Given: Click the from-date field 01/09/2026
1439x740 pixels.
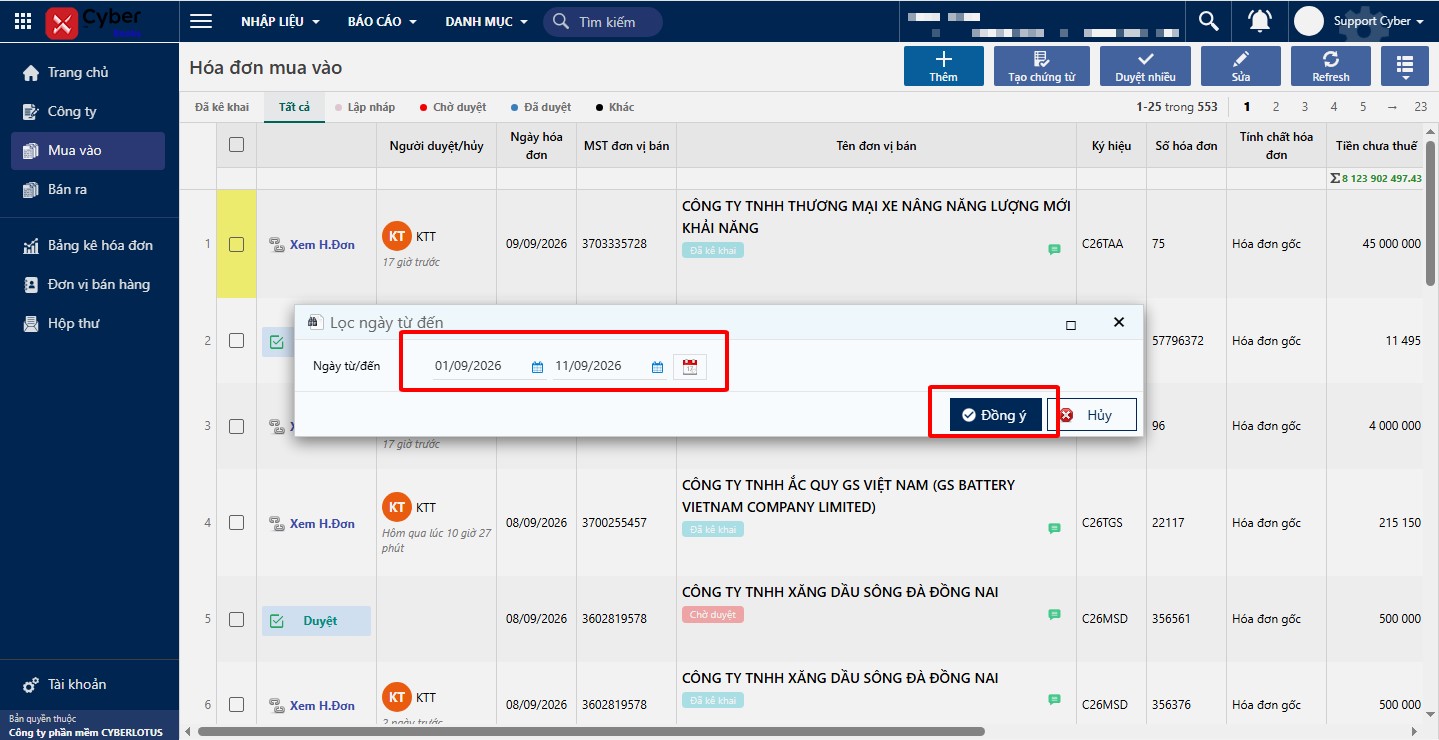Looking at the screenshot, I should [478, 366].
